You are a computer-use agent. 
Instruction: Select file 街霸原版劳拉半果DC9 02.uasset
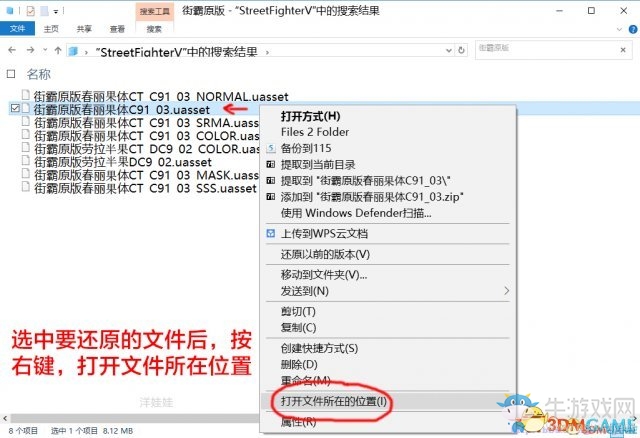(x=122, y=162)
